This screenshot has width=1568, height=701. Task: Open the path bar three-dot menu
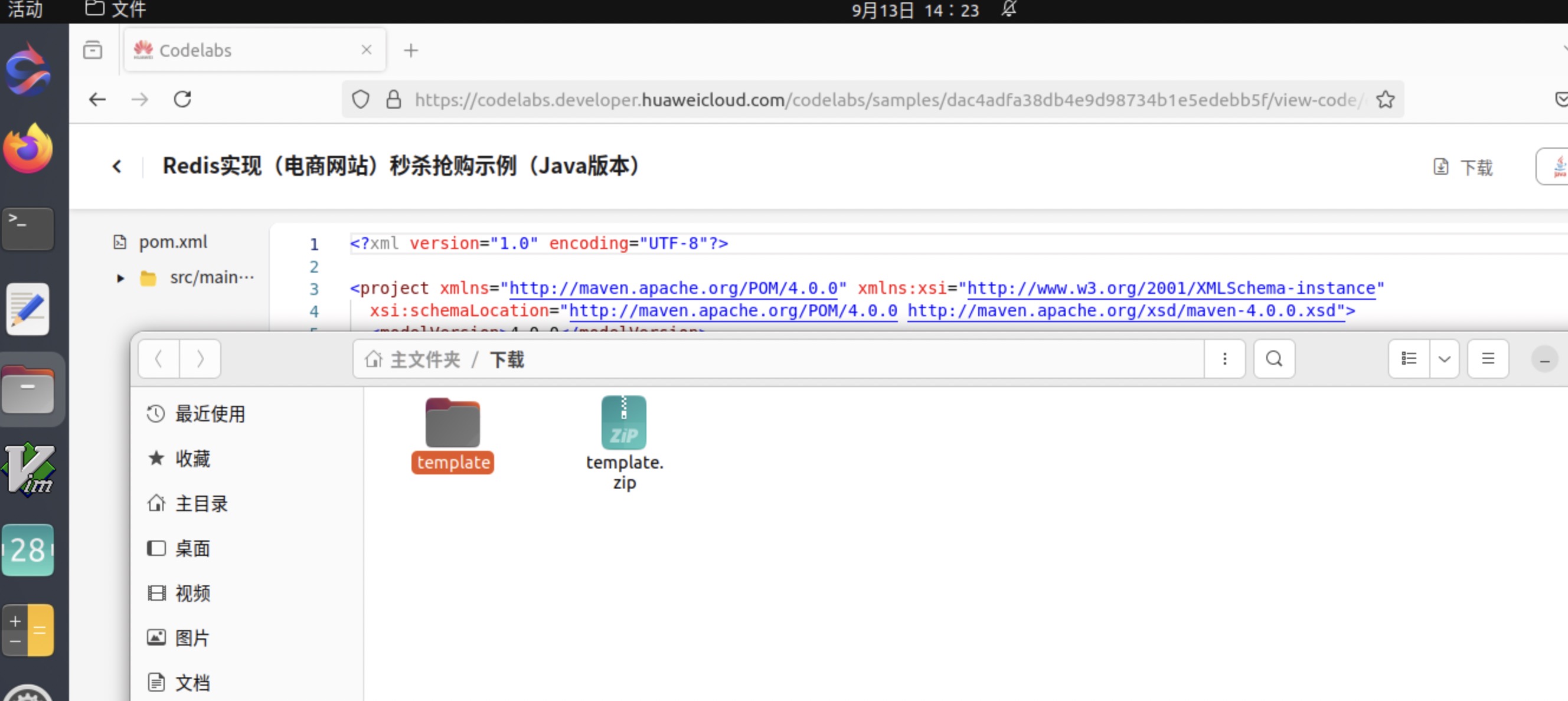point(1224,359)
